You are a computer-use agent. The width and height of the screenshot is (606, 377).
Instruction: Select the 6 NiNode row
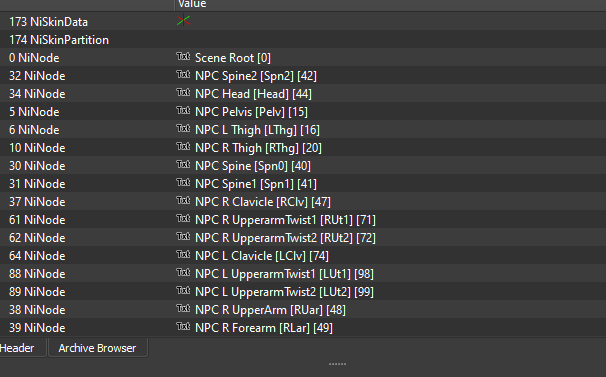303,130
